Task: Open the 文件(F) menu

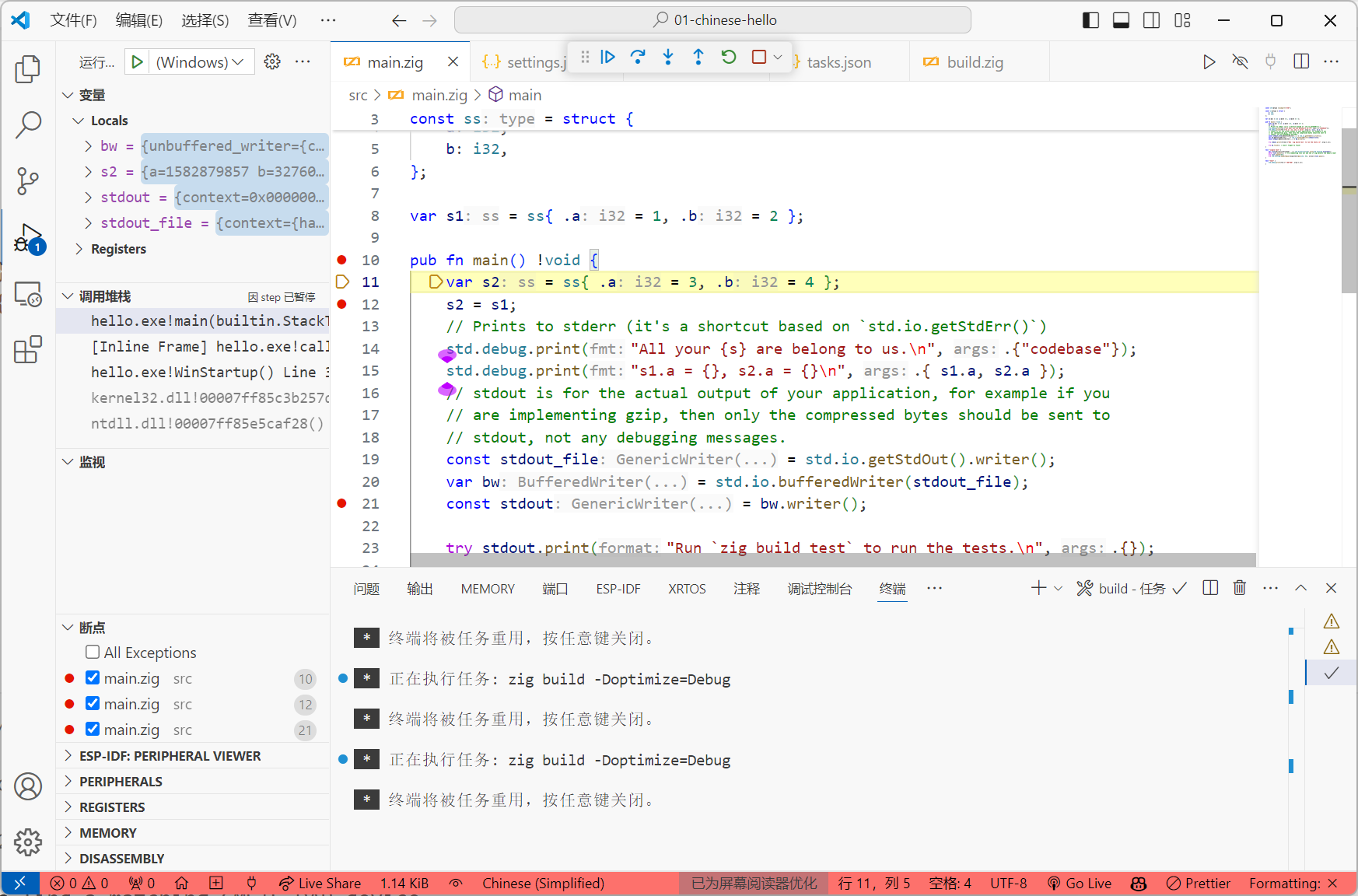Action: coord(73,20)
